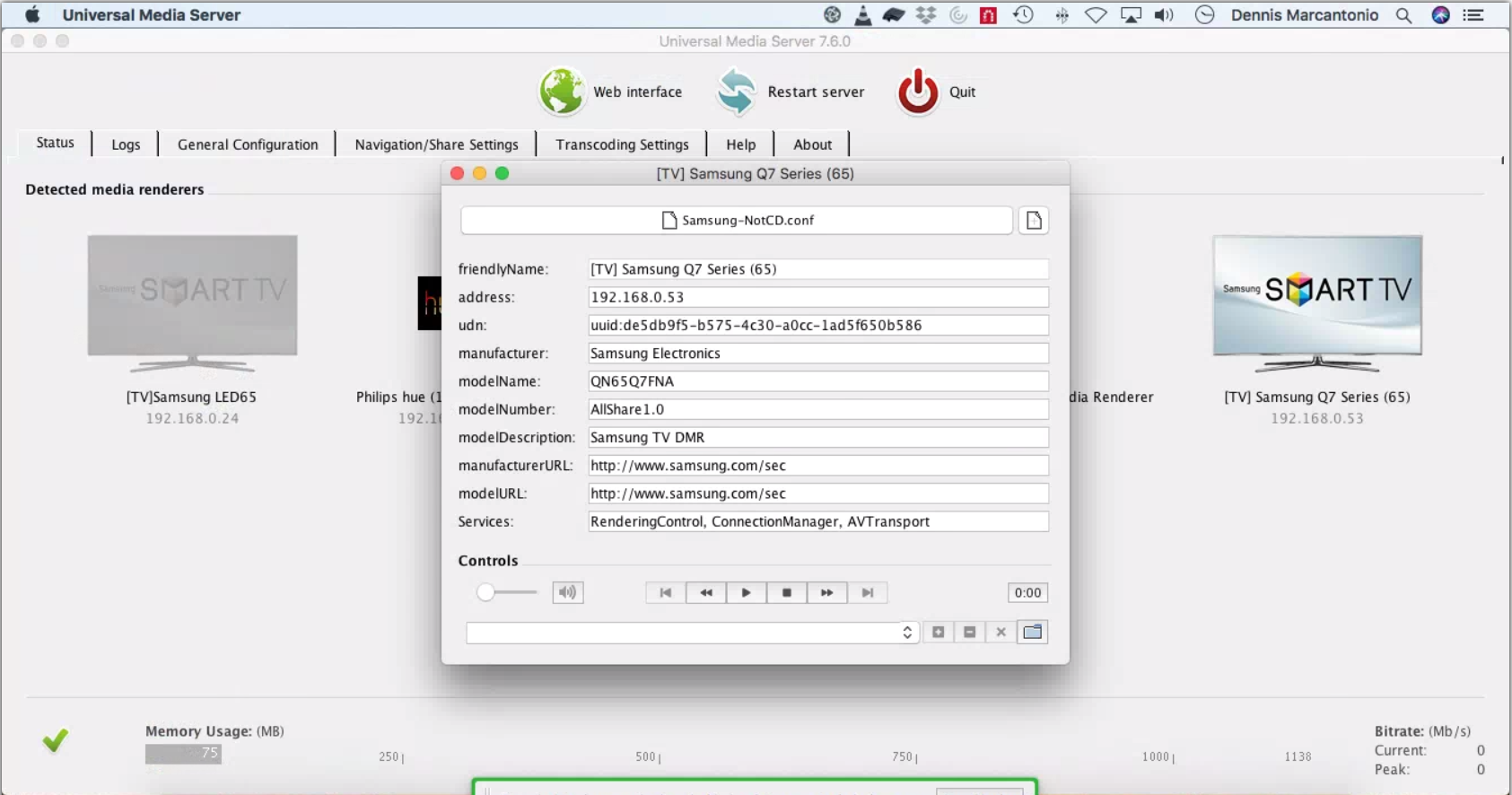The image size is (1512, 795).
Task: Open the Bluetooth menu bar icon
Action: [1062, 15]
